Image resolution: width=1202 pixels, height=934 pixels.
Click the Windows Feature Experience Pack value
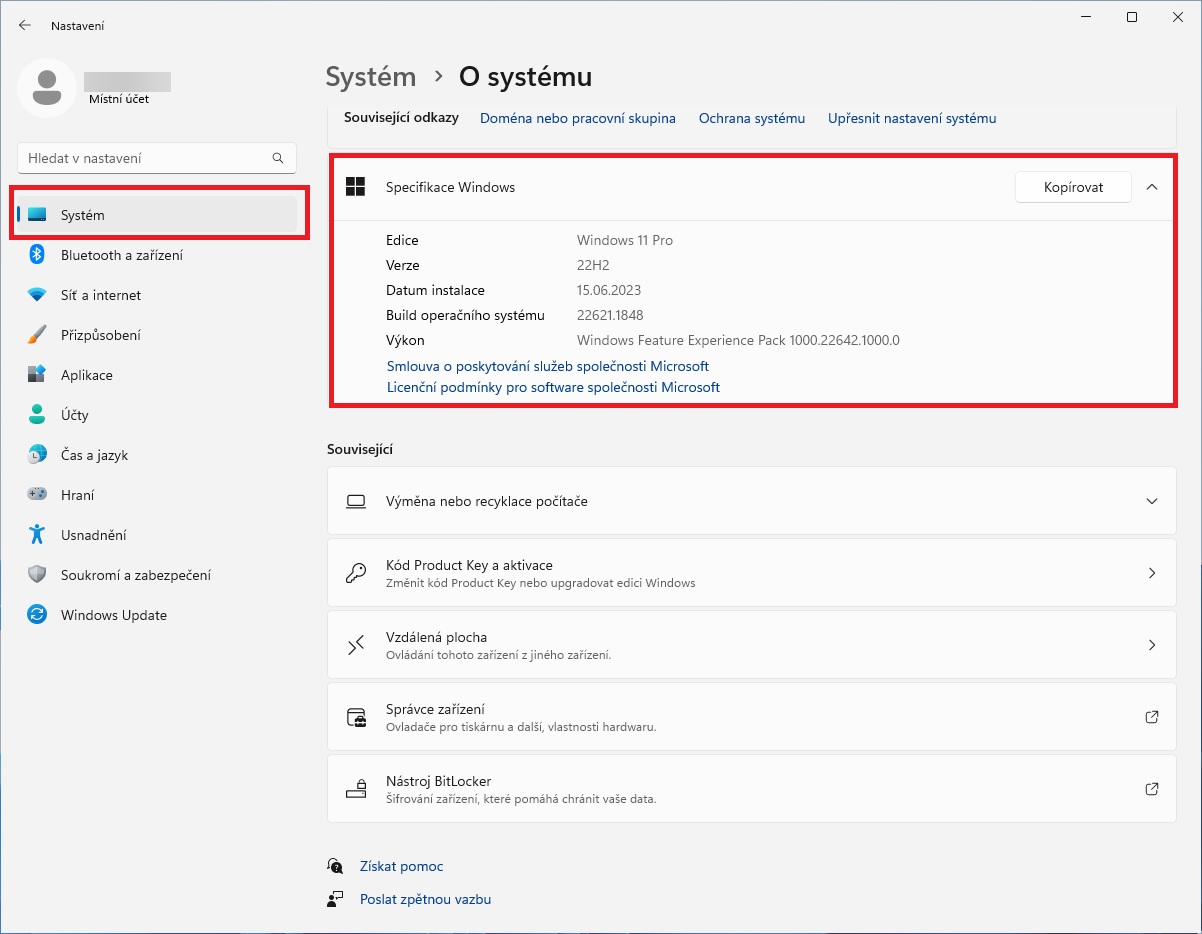point(738,340)
